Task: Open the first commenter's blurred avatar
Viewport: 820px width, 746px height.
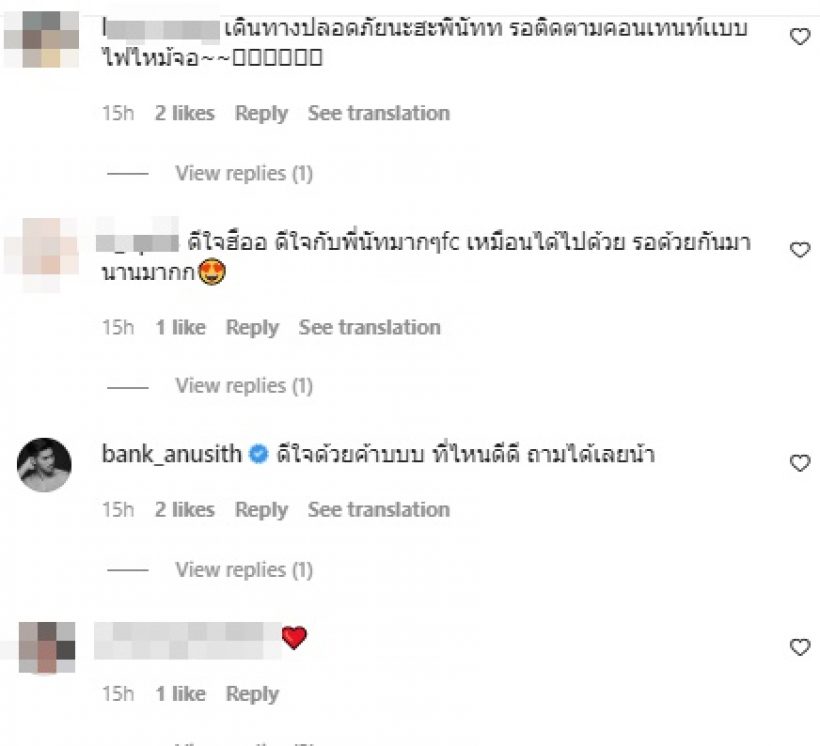Action: point(41,39)
